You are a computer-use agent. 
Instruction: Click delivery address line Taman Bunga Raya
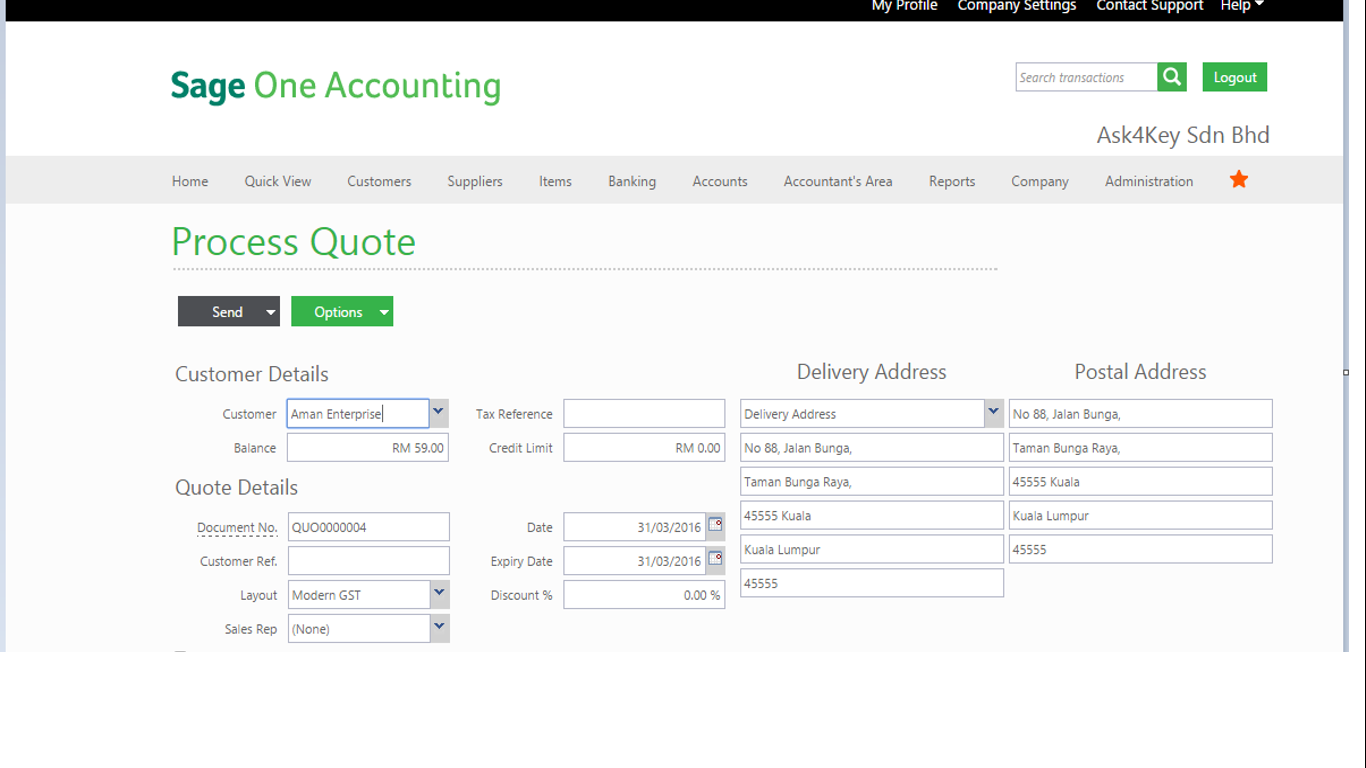(x=872, y=481)
